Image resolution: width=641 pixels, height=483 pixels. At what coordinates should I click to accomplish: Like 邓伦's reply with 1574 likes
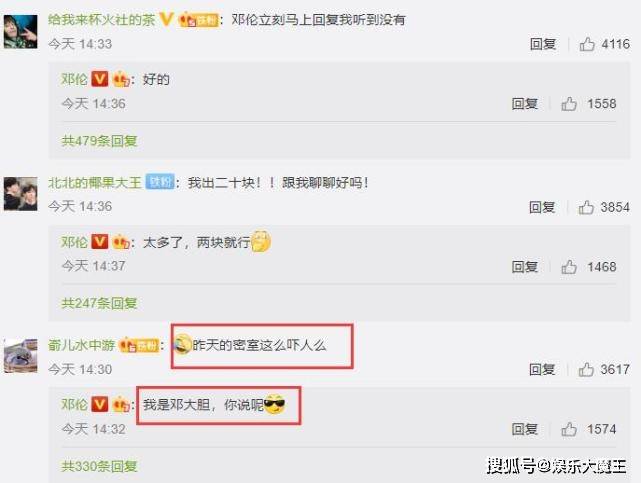(569, 429)
